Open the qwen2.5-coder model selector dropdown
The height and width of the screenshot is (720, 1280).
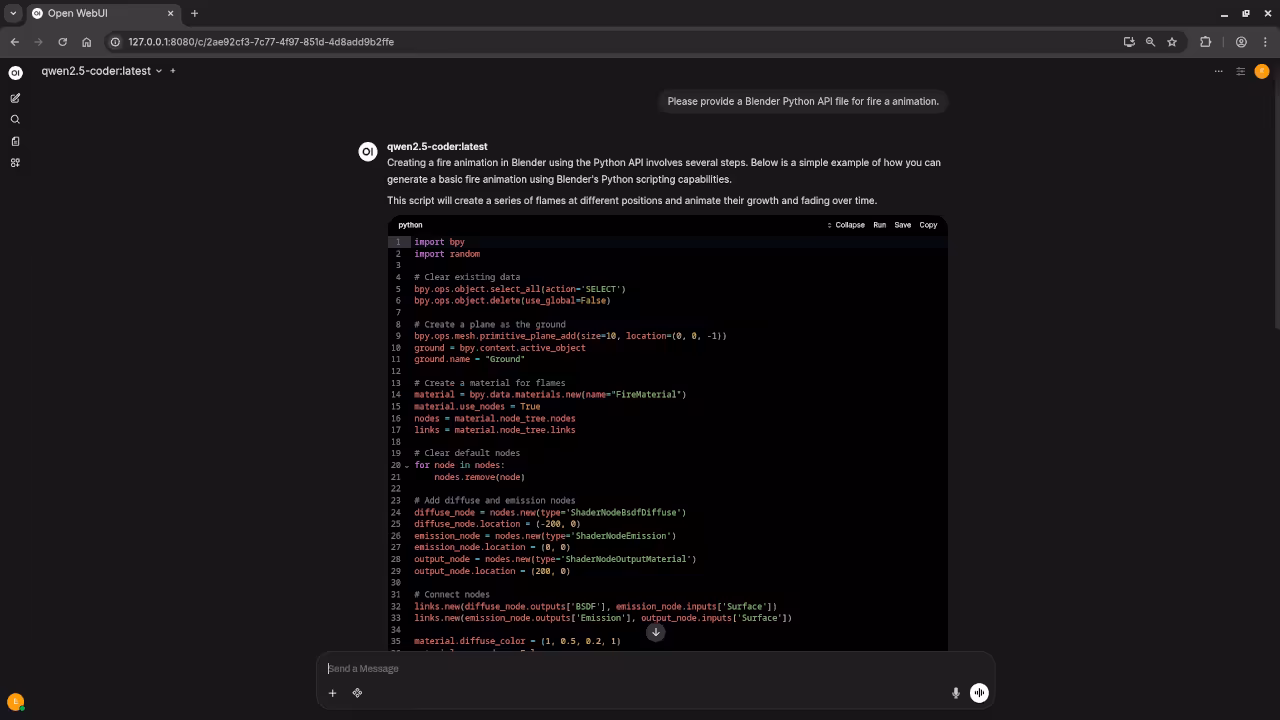point(98,71)
